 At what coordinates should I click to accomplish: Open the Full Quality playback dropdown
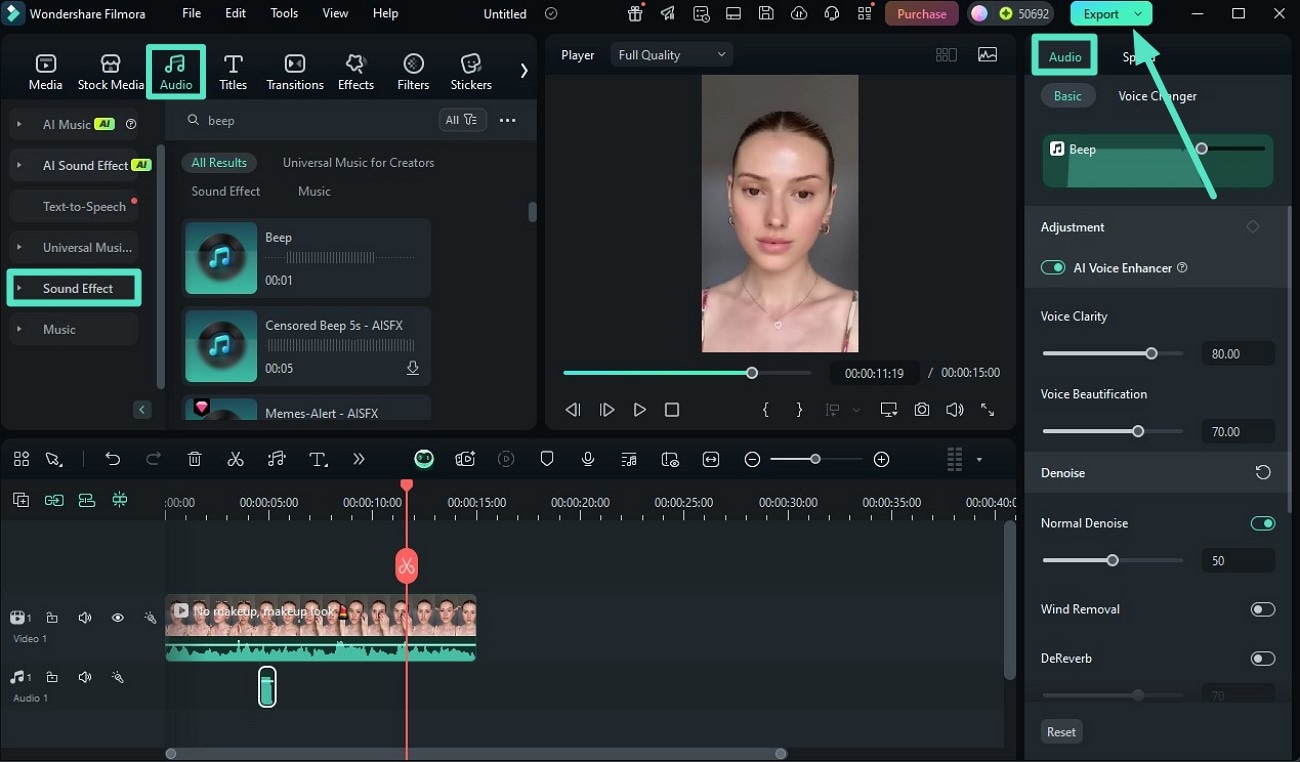coord(671,55)
